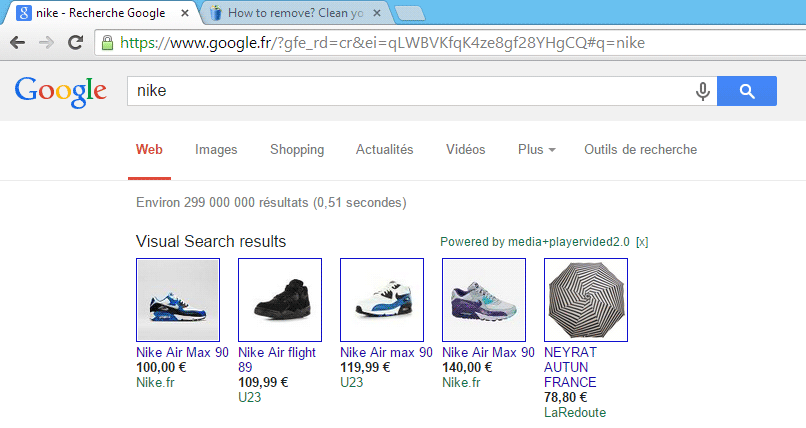Click the price '119,99 €'
The image size is (806, 428).
(365, 367)
